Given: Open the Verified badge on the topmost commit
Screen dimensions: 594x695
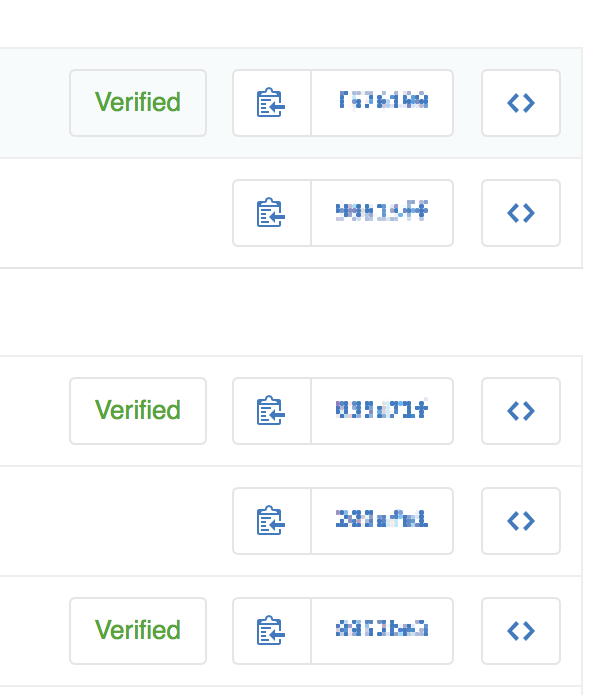Looking at the screenshot, I should coord(138,103).
